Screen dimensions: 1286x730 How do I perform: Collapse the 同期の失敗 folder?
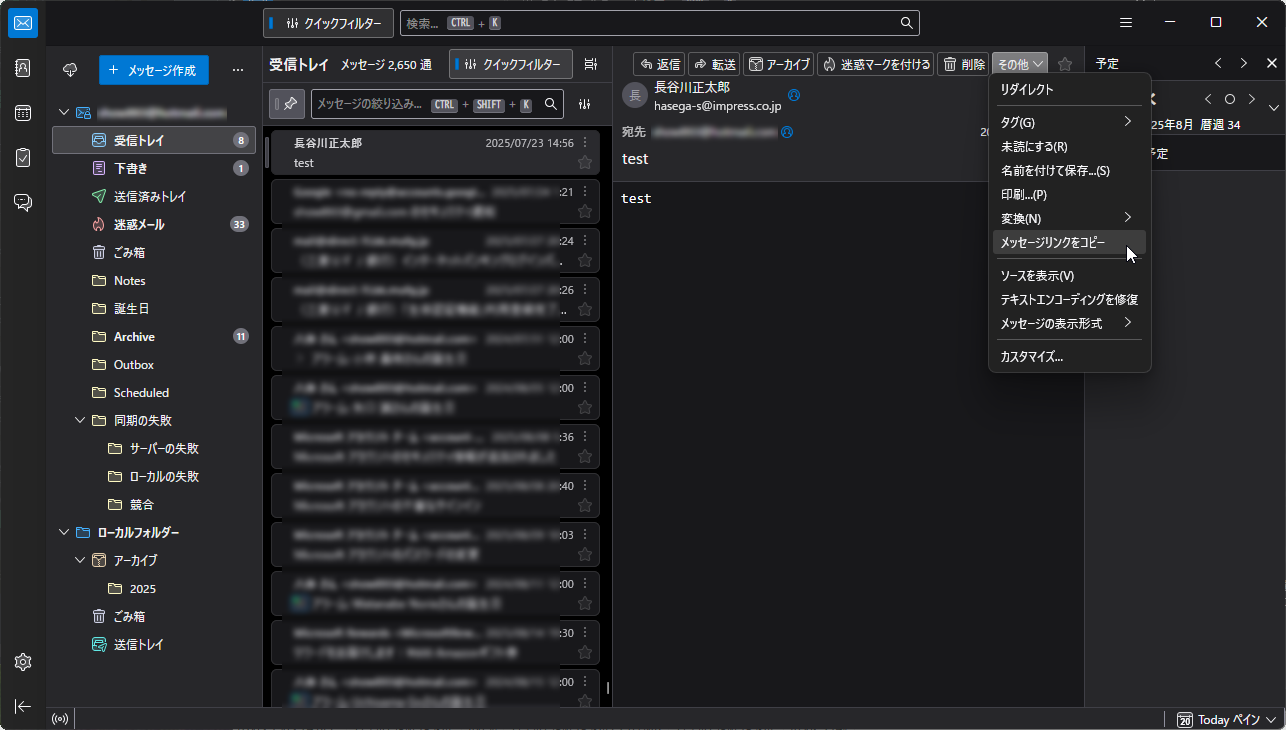(80, 421)
